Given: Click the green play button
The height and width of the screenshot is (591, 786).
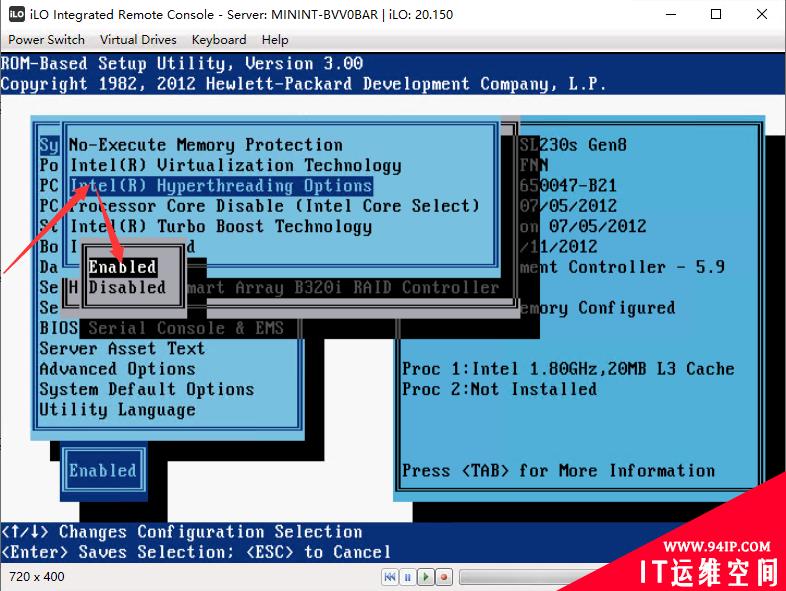Looking at the screenshot, I should pos(426,577).
